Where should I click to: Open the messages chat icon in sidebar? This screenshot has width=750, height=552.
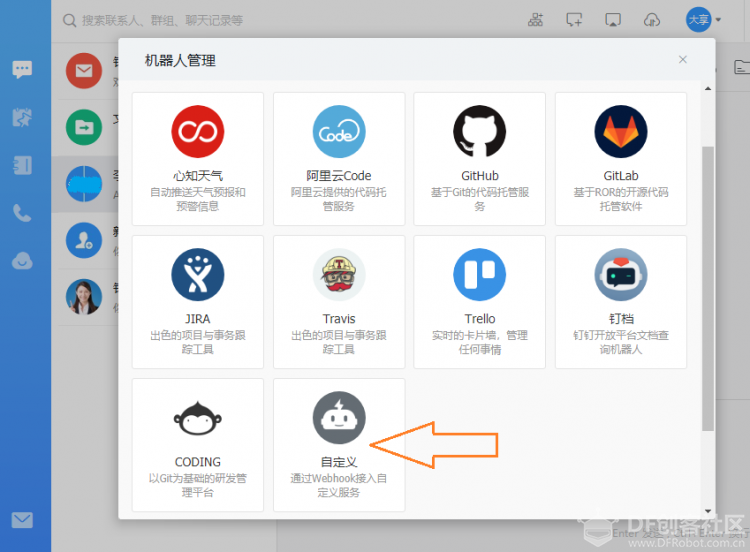(x=22, y=69)
